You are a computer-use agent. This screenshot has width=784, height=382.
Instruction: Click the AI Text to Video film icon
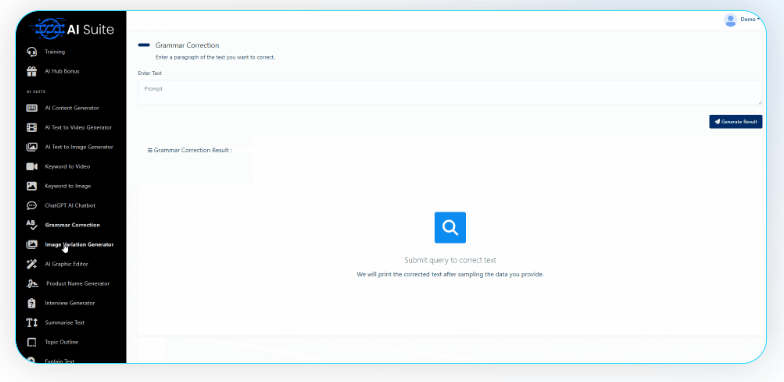pos(32,128)
